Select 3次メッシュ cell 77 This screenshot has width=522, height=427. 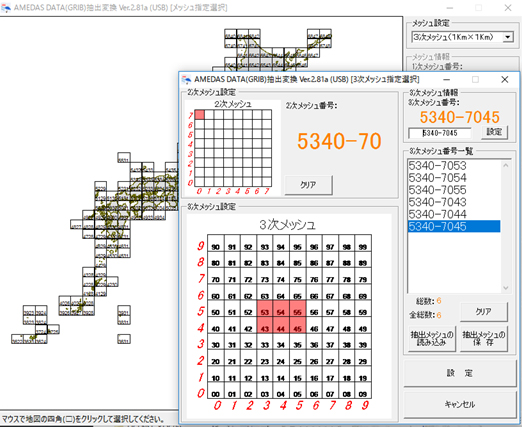click(x=330, y=276)
